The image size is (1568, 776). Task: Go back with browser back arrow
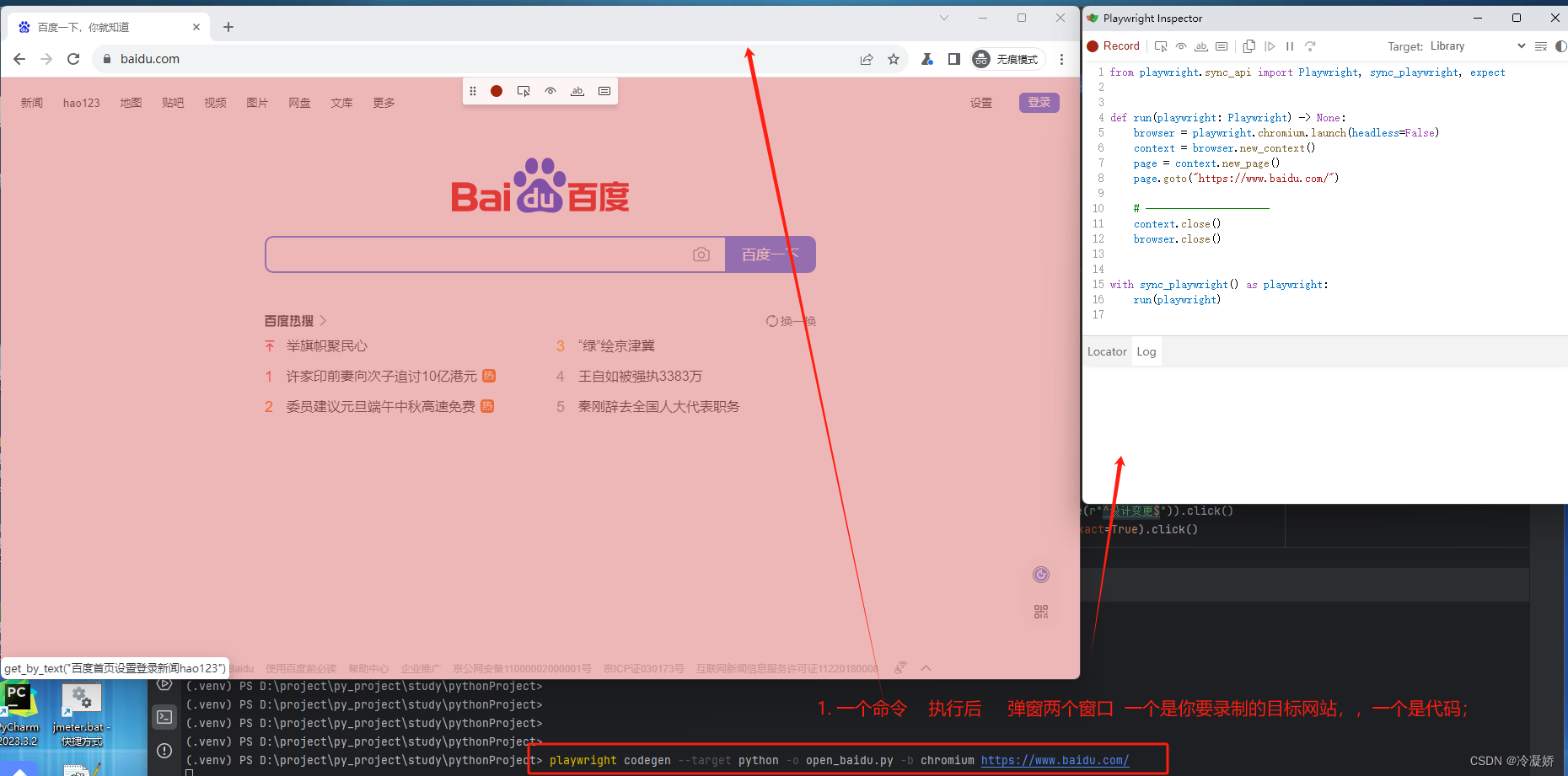(19, 59)
